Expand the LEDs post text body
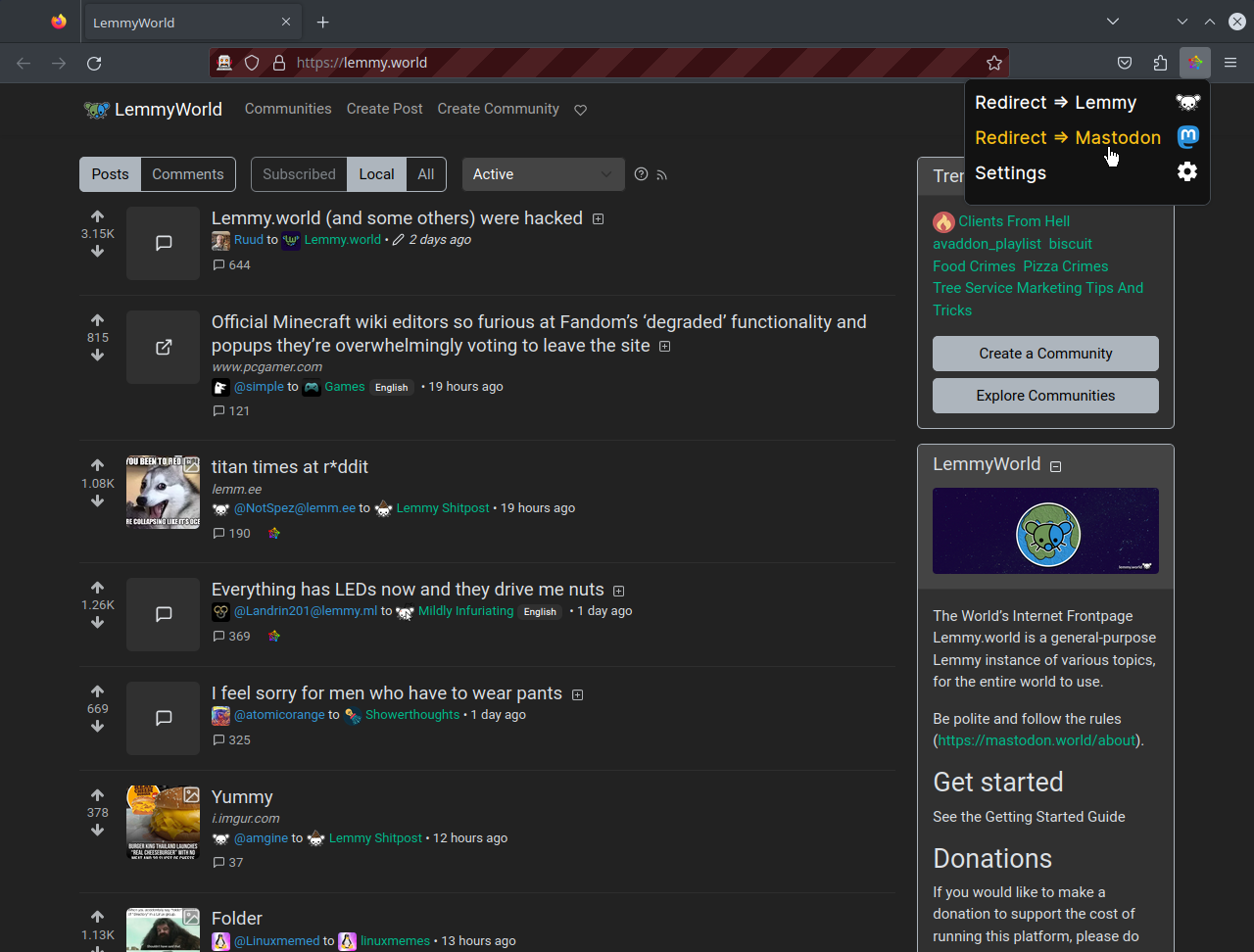The width and height of the screenshot is (1254, 952). point(618,591)
